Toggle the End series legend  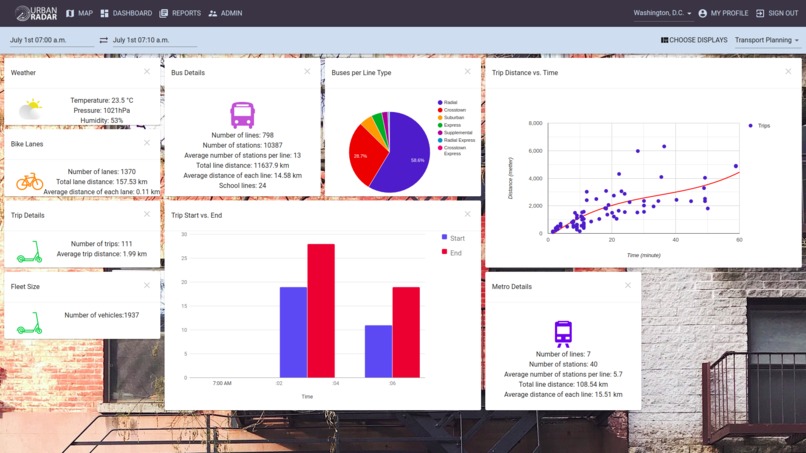[451, 252]
